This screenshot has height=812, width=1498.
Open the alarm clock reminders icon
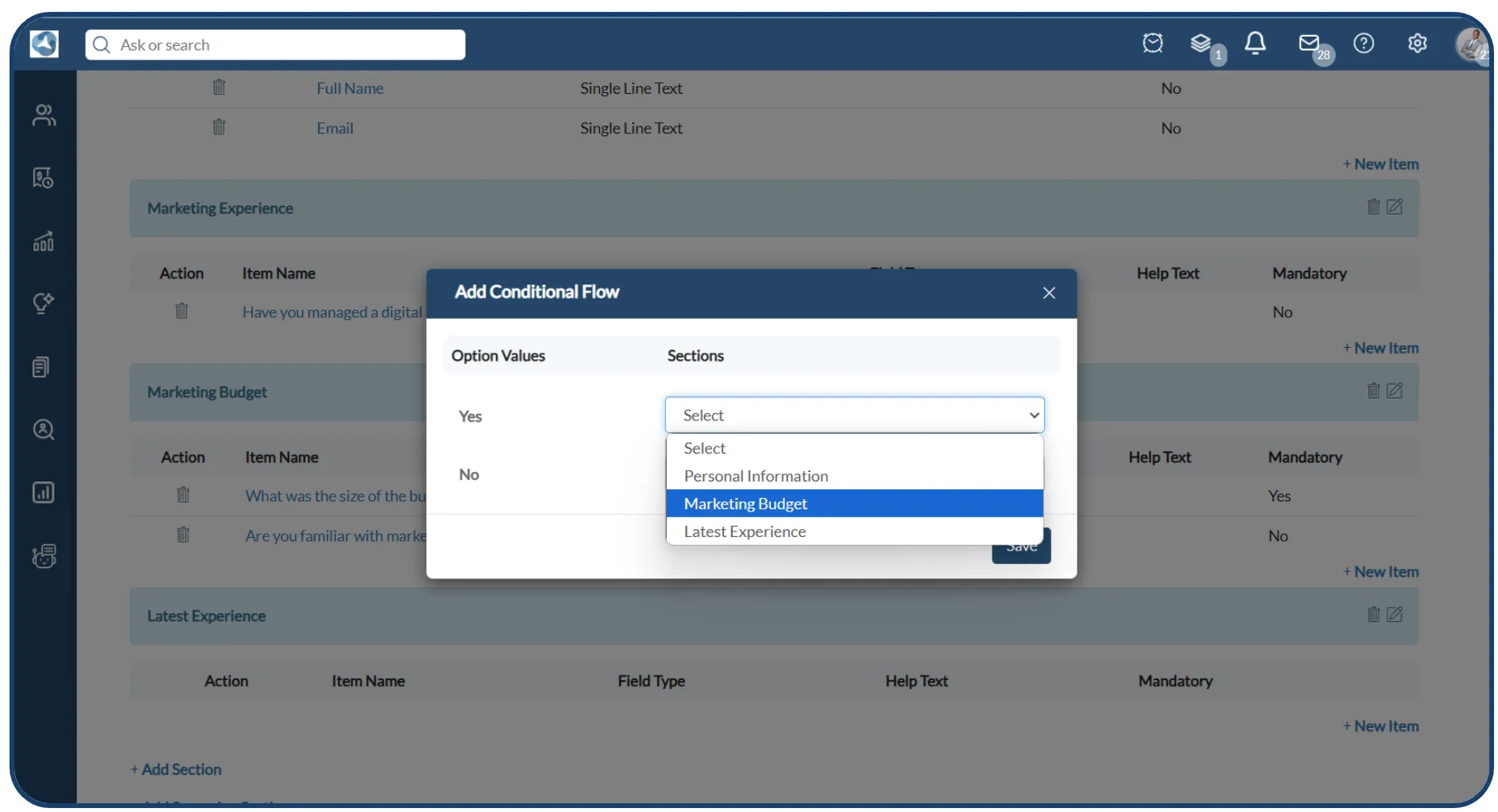[1152, 43]
